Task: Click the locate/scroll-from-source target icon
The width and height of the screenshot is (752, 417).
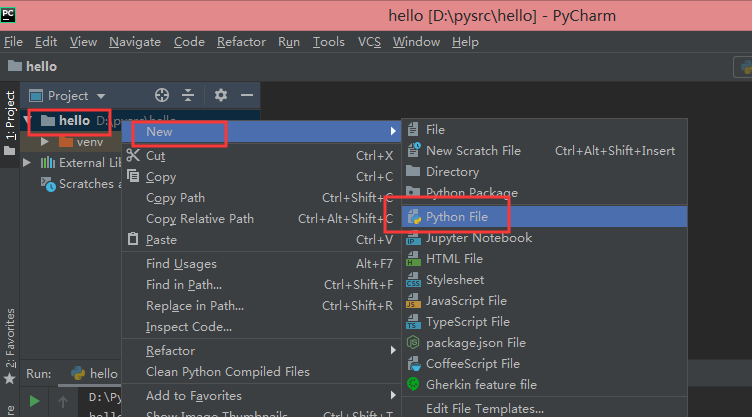Action: tap(162, 95)
